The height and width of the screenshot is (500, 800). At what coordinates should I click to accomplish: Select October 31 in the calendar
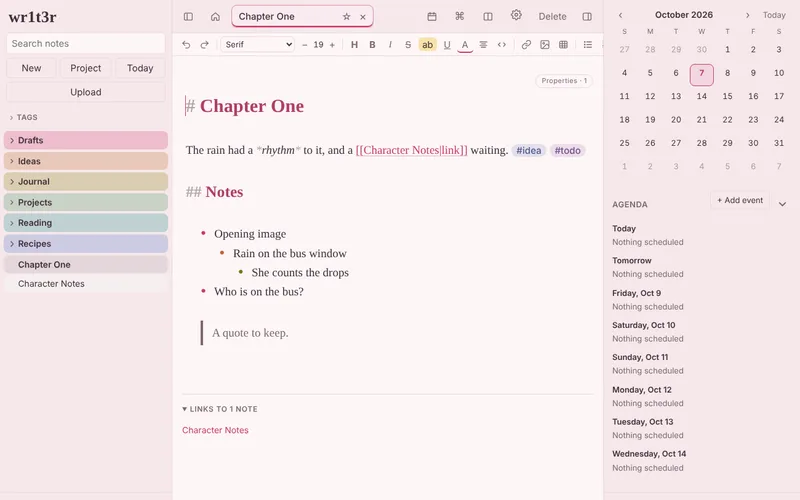click(779, 143)
